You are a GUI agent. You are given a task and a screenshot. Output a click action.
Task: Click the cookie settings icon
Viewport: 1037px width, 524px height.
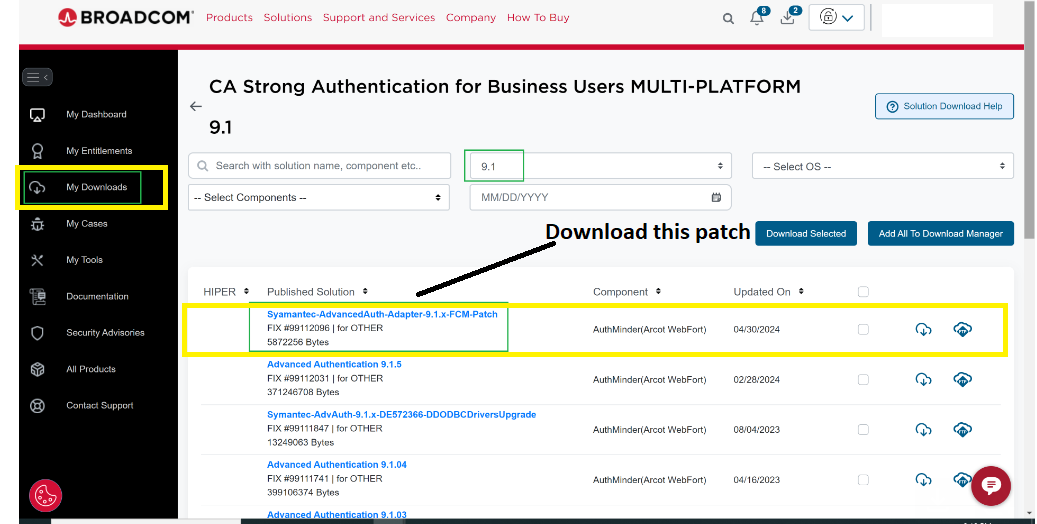coord(45,495)
